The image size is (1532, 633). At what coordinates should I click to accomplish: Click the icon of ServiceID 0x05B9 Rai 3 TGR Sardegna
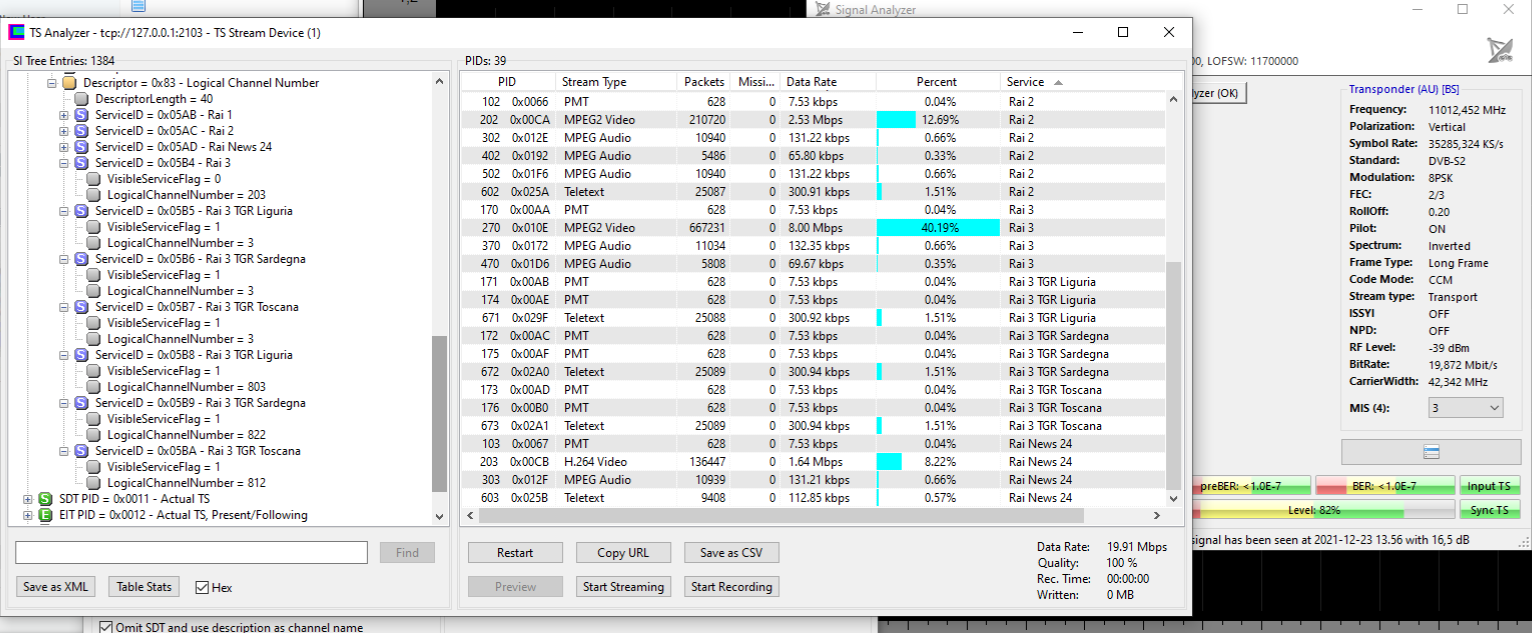(x=82, y=403)
